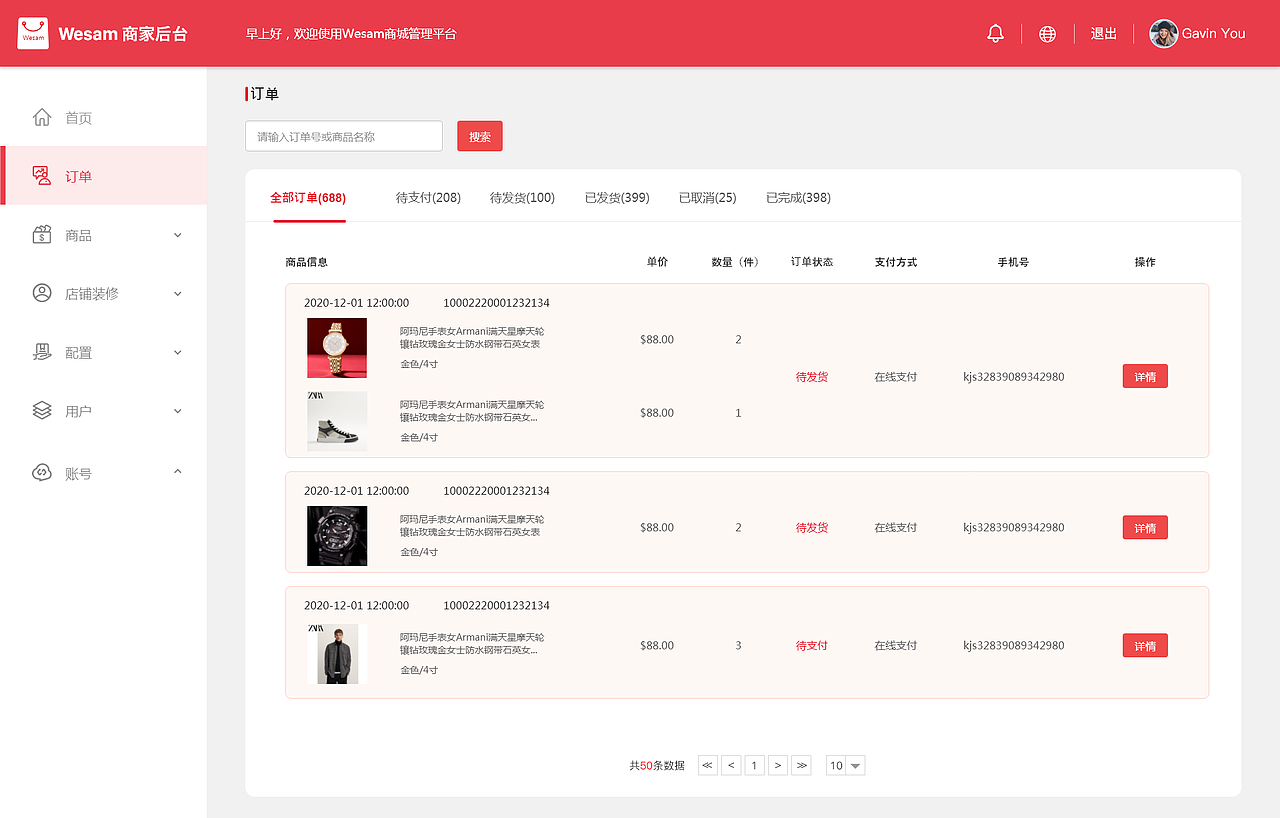
Task: Collapse the 账号 sidebar menu
Action: pos(177,471)
